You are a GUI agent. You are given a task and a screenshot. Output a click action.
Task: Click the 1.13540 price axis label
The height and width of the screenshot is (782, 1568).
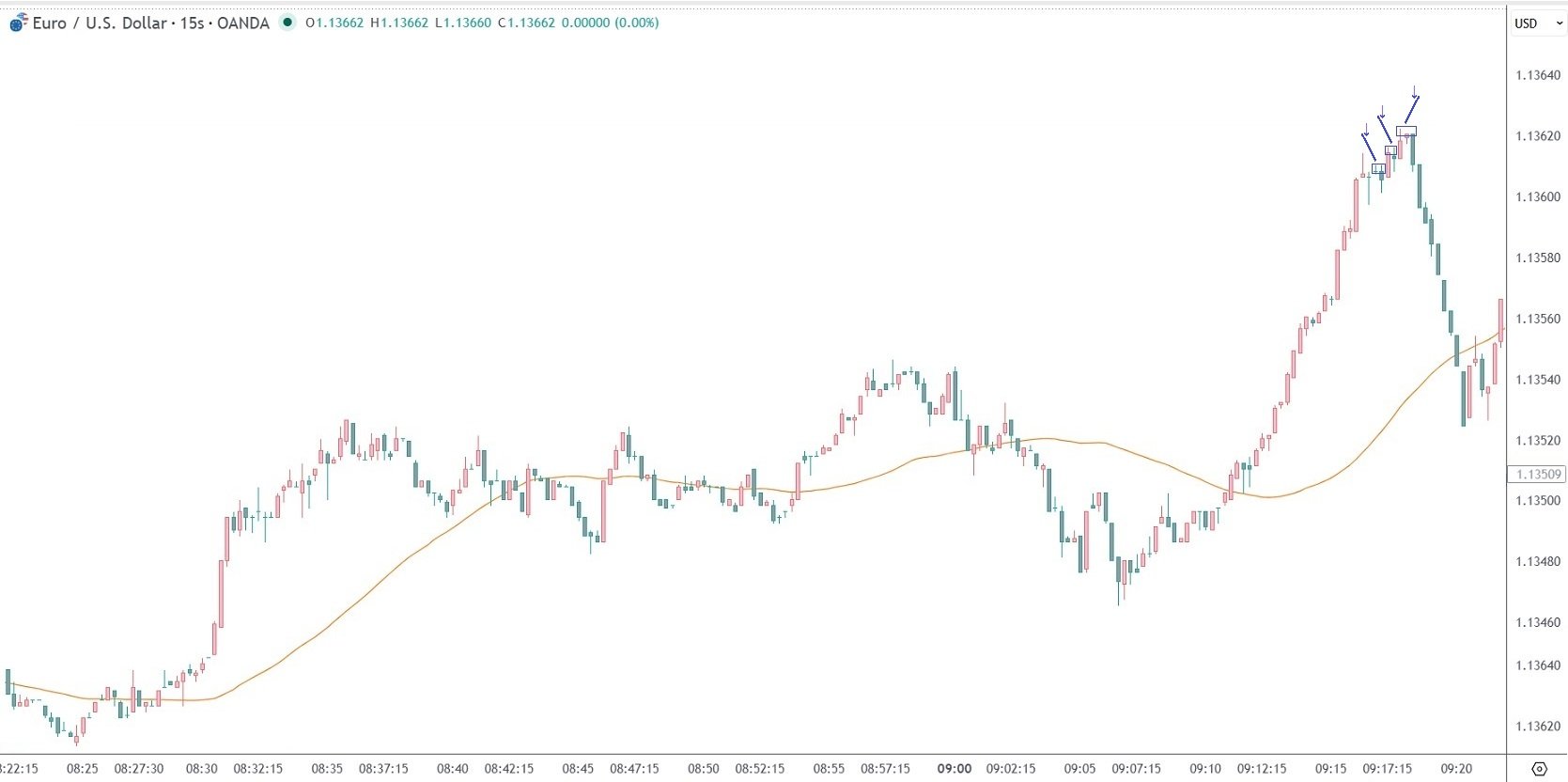(x=1538, y=380)
